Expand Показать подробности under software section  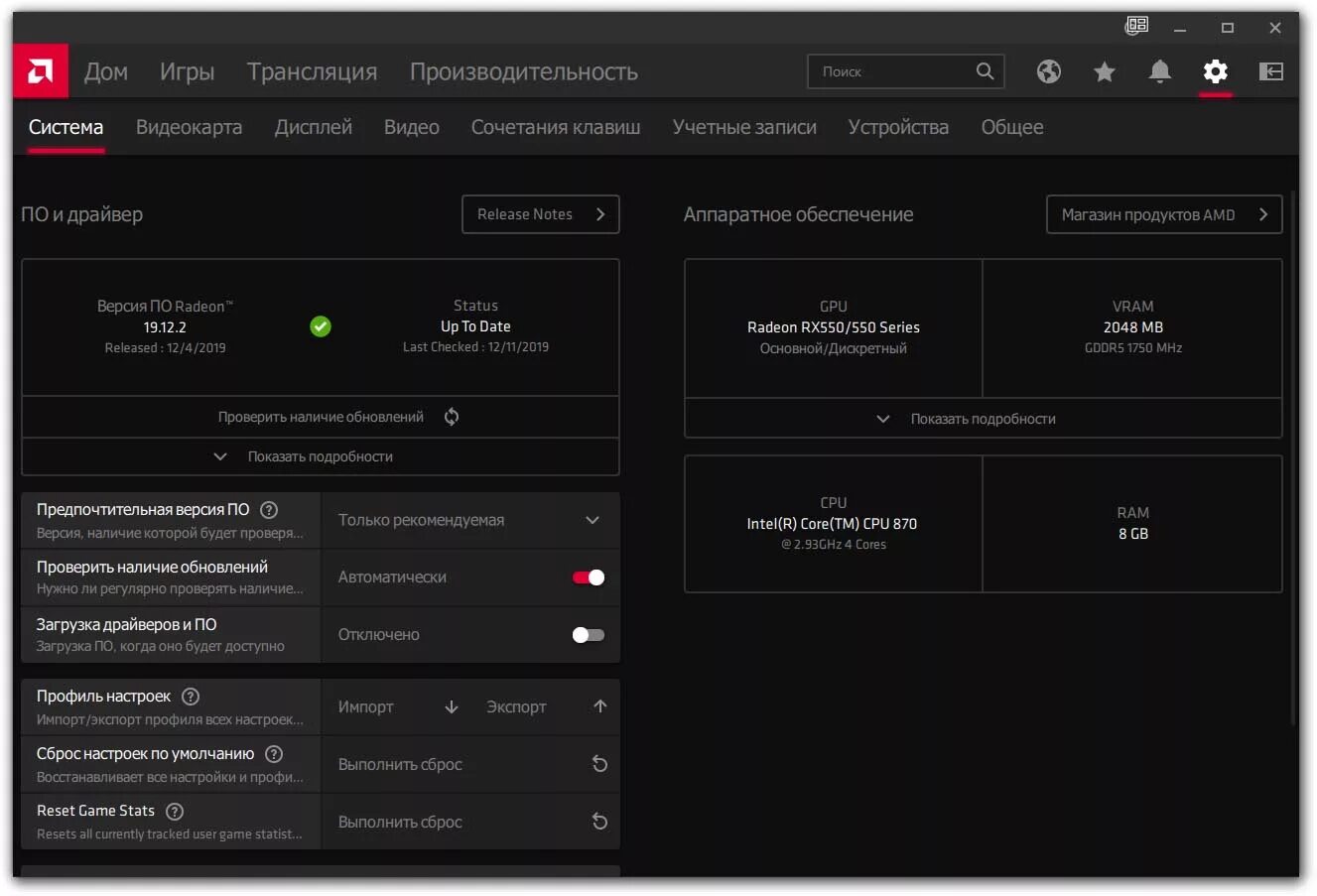pos(321,456)
